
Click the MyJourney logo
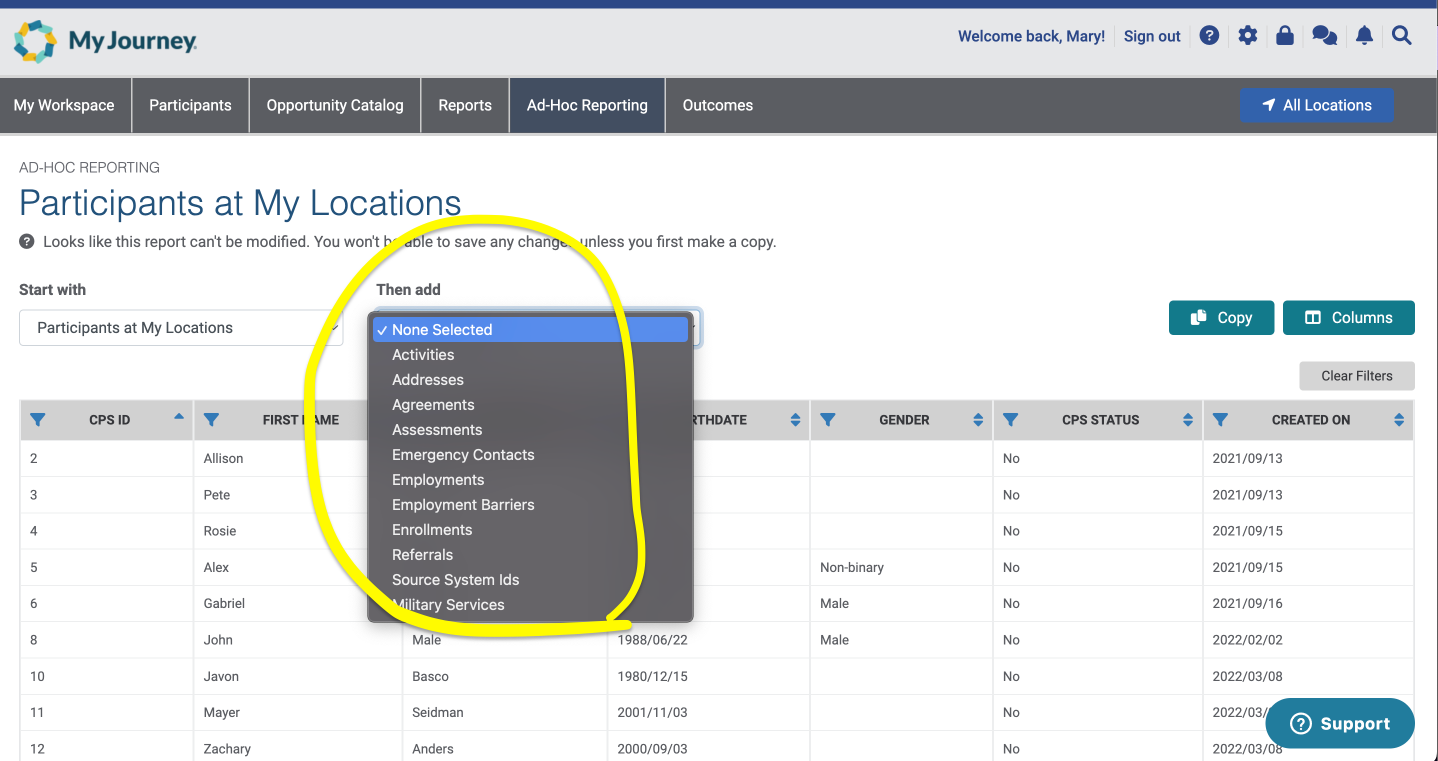pyautogui.click(x=105, y=41)
